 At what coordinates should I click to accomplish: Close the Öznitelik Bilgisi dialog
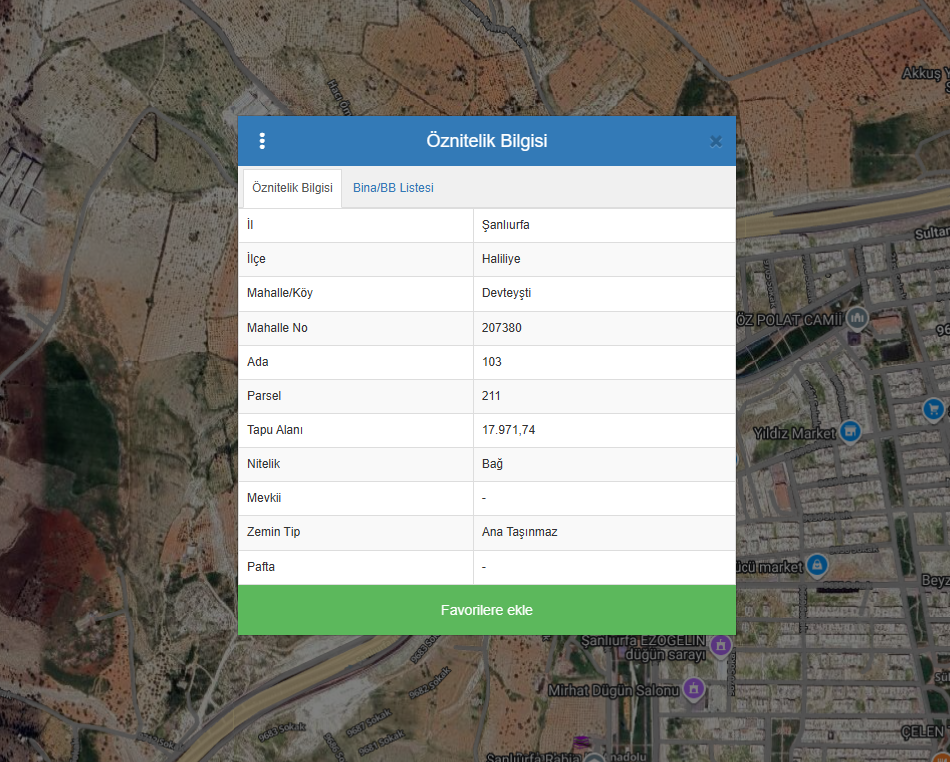click(716, 141)
